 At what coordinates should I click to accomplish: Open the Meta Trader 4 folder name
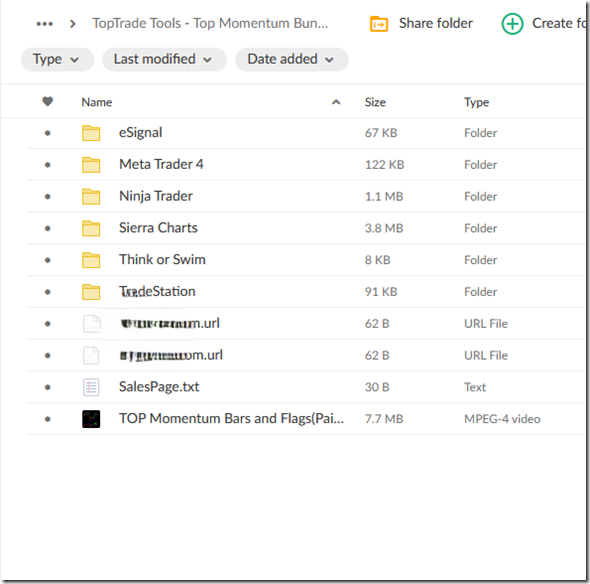coord(161,164)
